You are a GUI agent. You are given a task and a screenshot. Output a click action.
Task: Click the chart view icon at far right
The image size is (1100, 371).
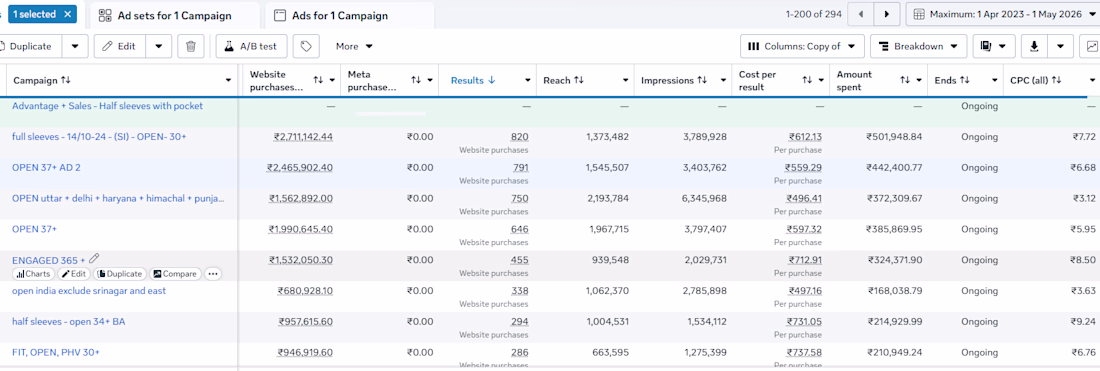pyautogui.click(x=1092, y=46)
